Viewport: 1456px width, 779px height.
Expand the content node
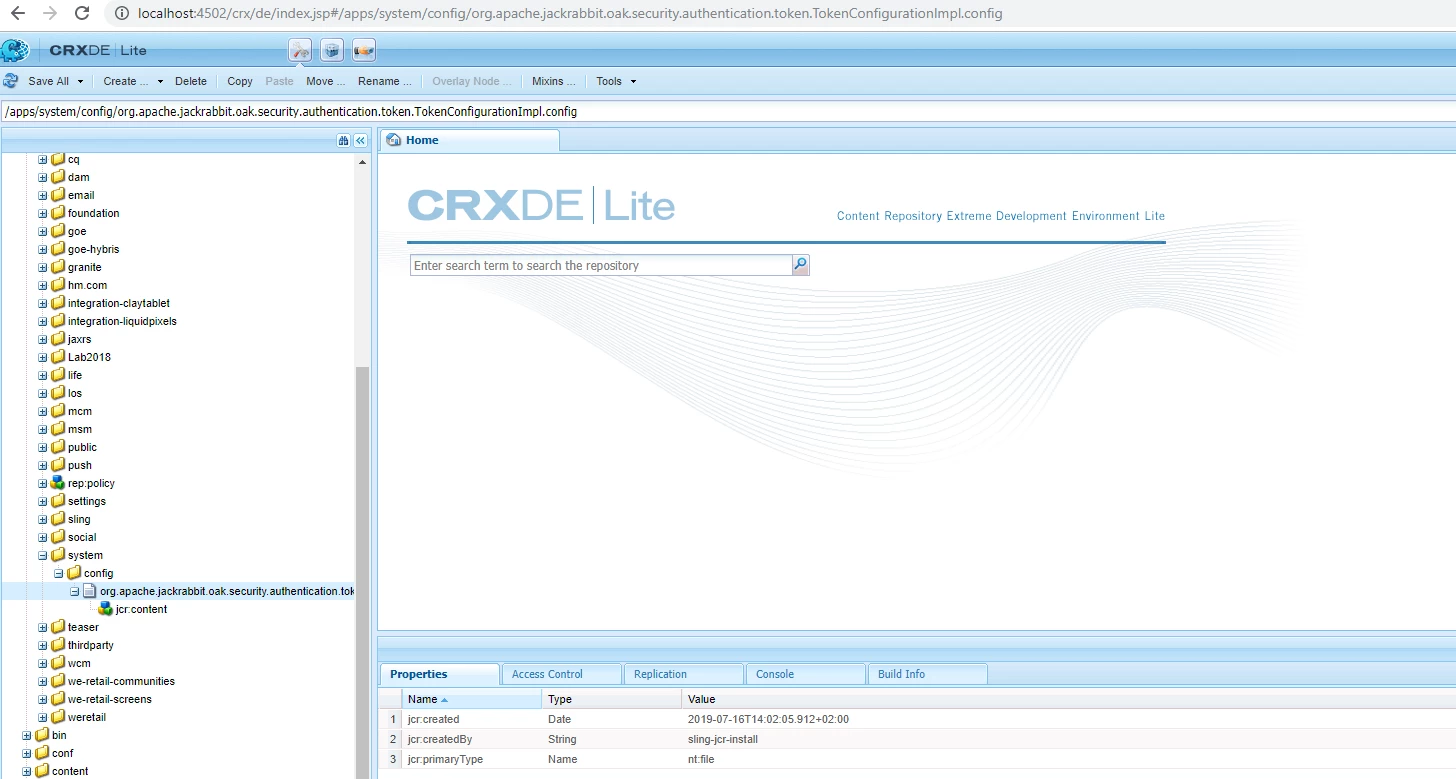click(x=27, y=771)
